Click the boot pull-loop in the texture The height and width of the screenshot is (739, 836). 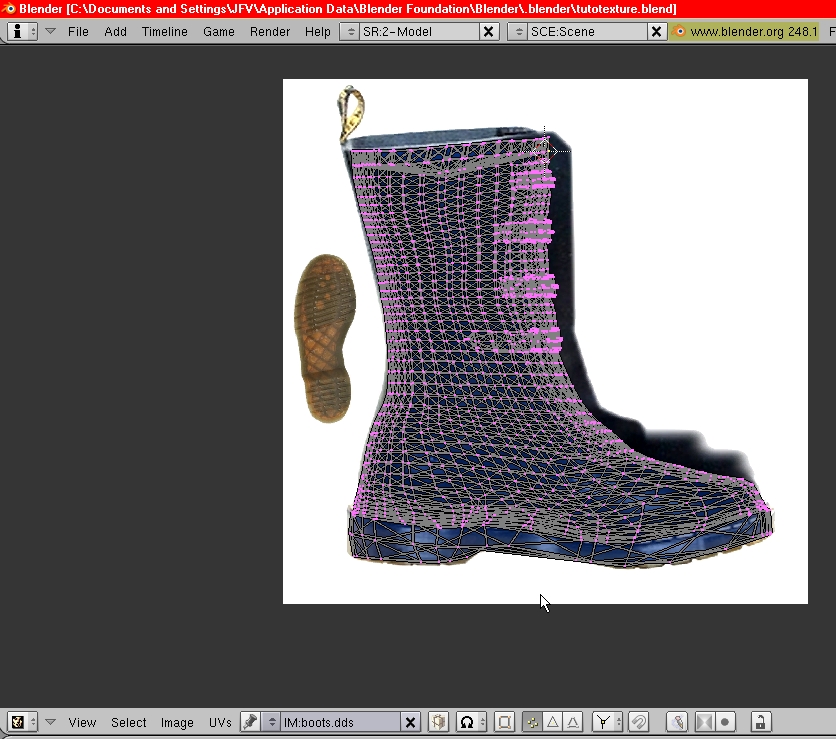pyautogui.click(x=350, y=114)
